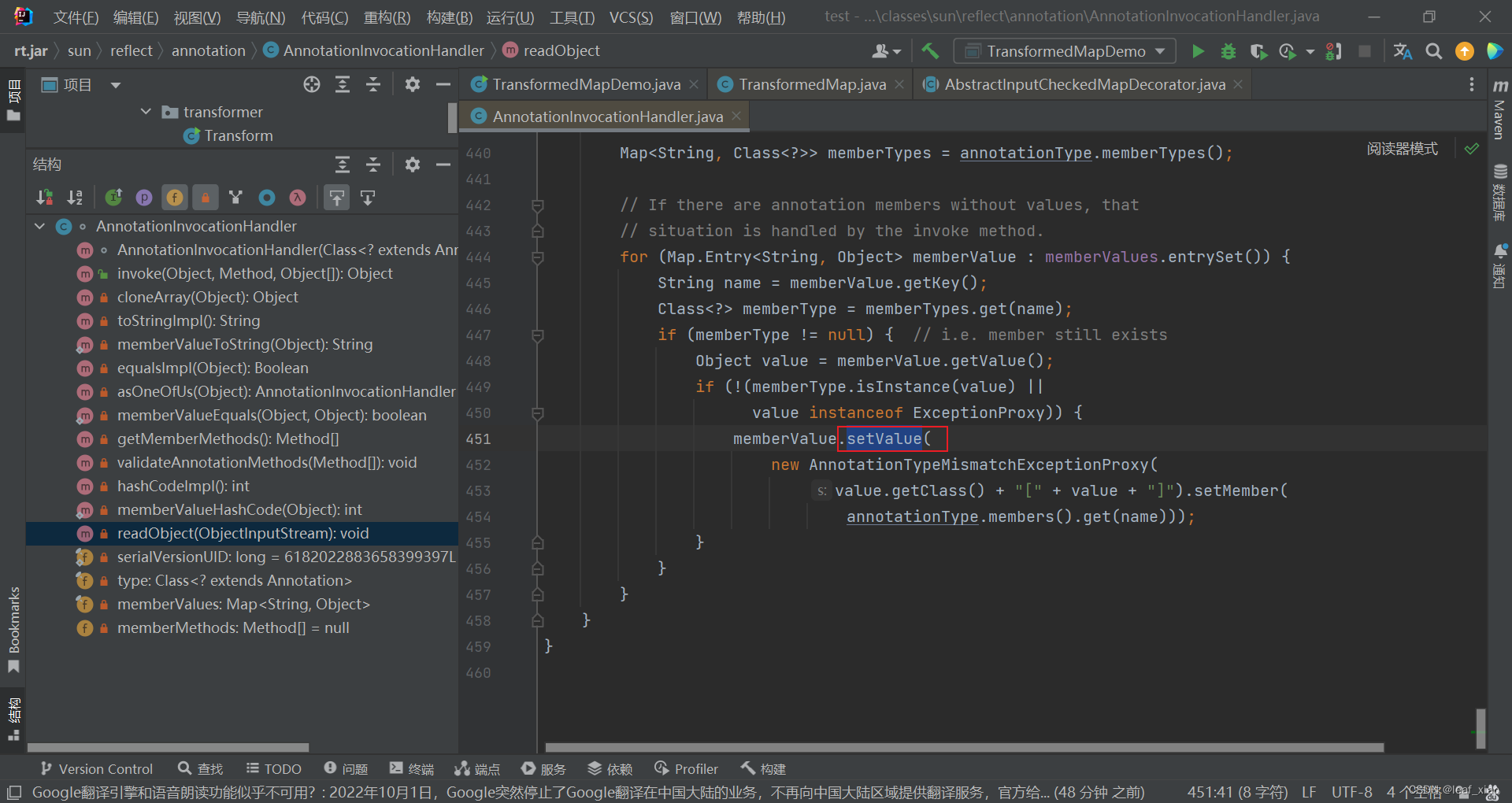Switch to AbstractInputCheckedMapDecorator.java tab
This screenshot has width=1512, height=803.
(1084, 84)
